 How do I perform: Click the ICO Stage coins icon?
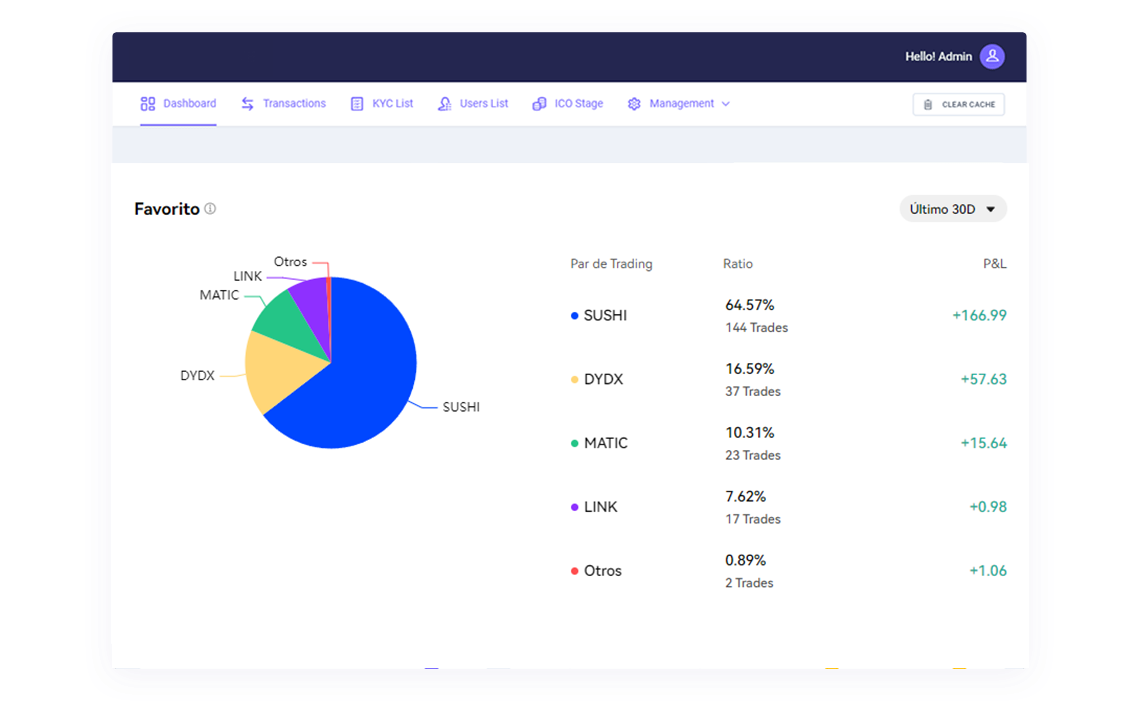[539, 104]
